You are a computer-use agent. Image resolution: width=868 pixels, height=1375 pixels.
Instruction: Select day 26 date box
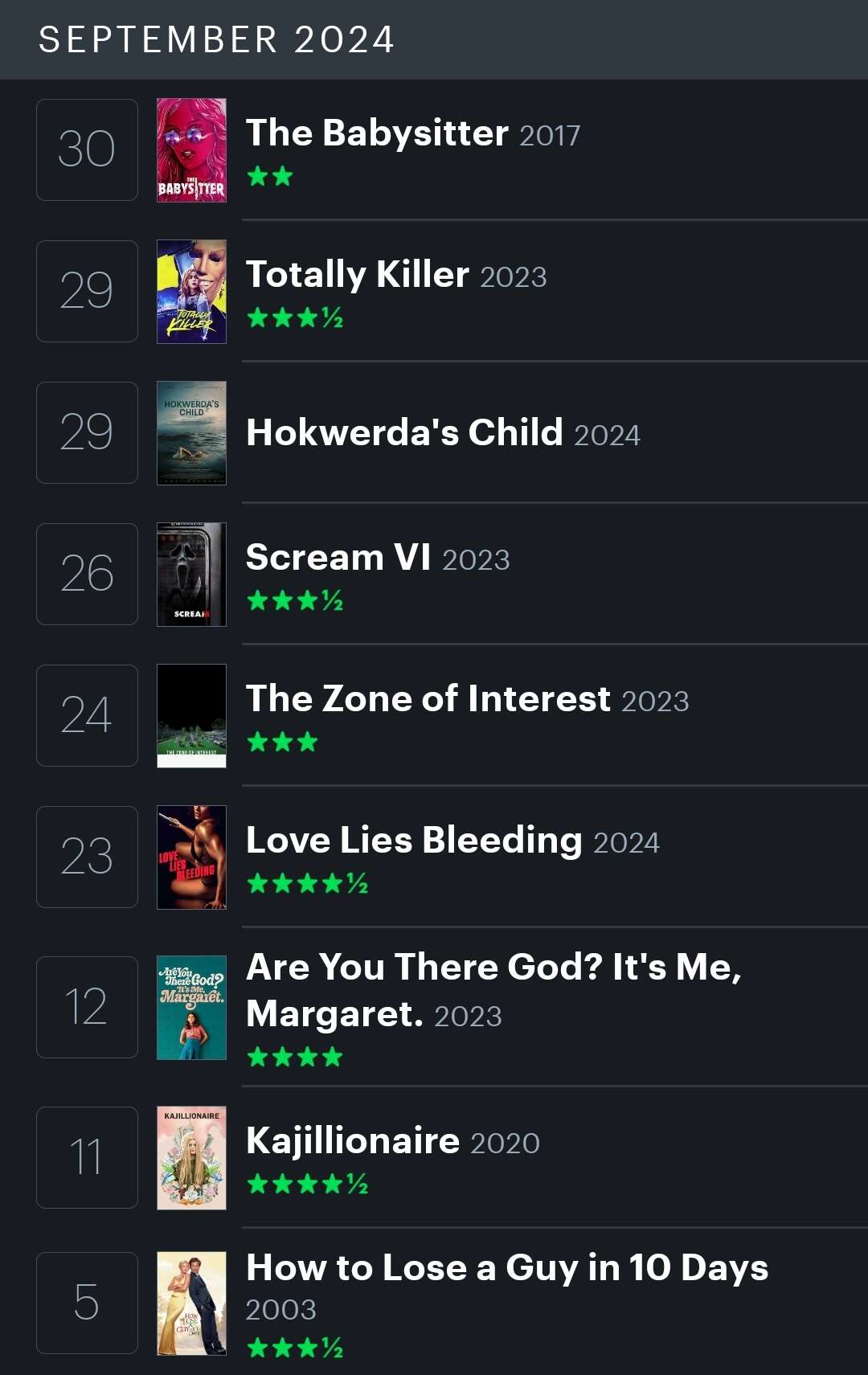(87, 574)
